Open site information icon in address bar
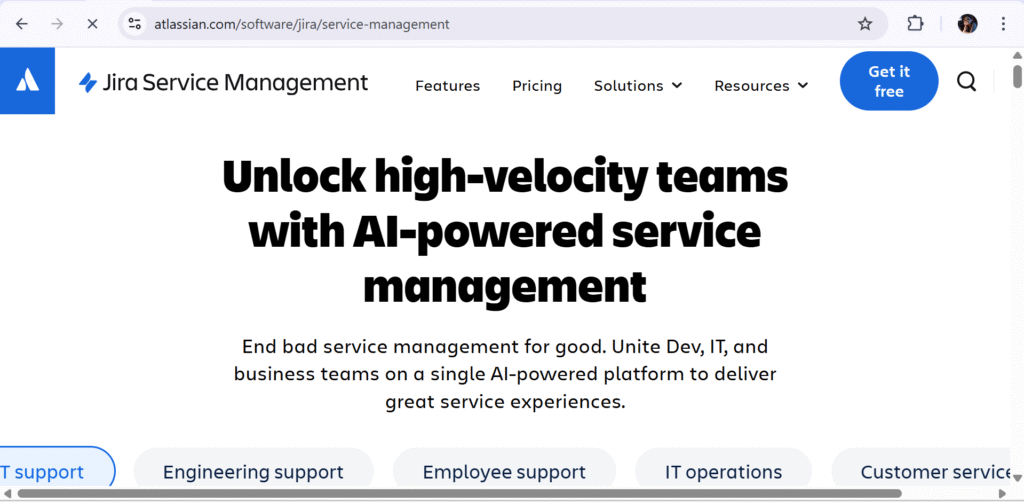Screen dimensions: 1024x502 click(x=135, y=24)
